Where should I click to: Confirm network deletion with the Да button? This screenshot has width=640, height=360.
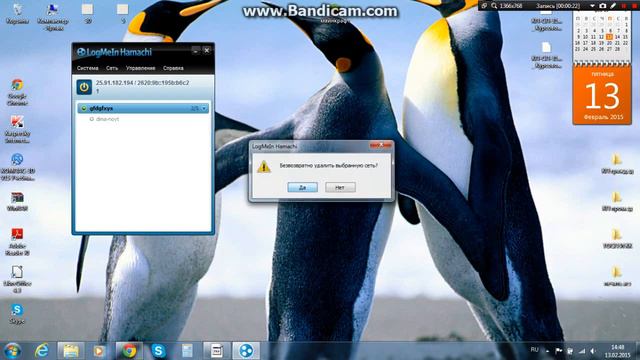[302, 187]
